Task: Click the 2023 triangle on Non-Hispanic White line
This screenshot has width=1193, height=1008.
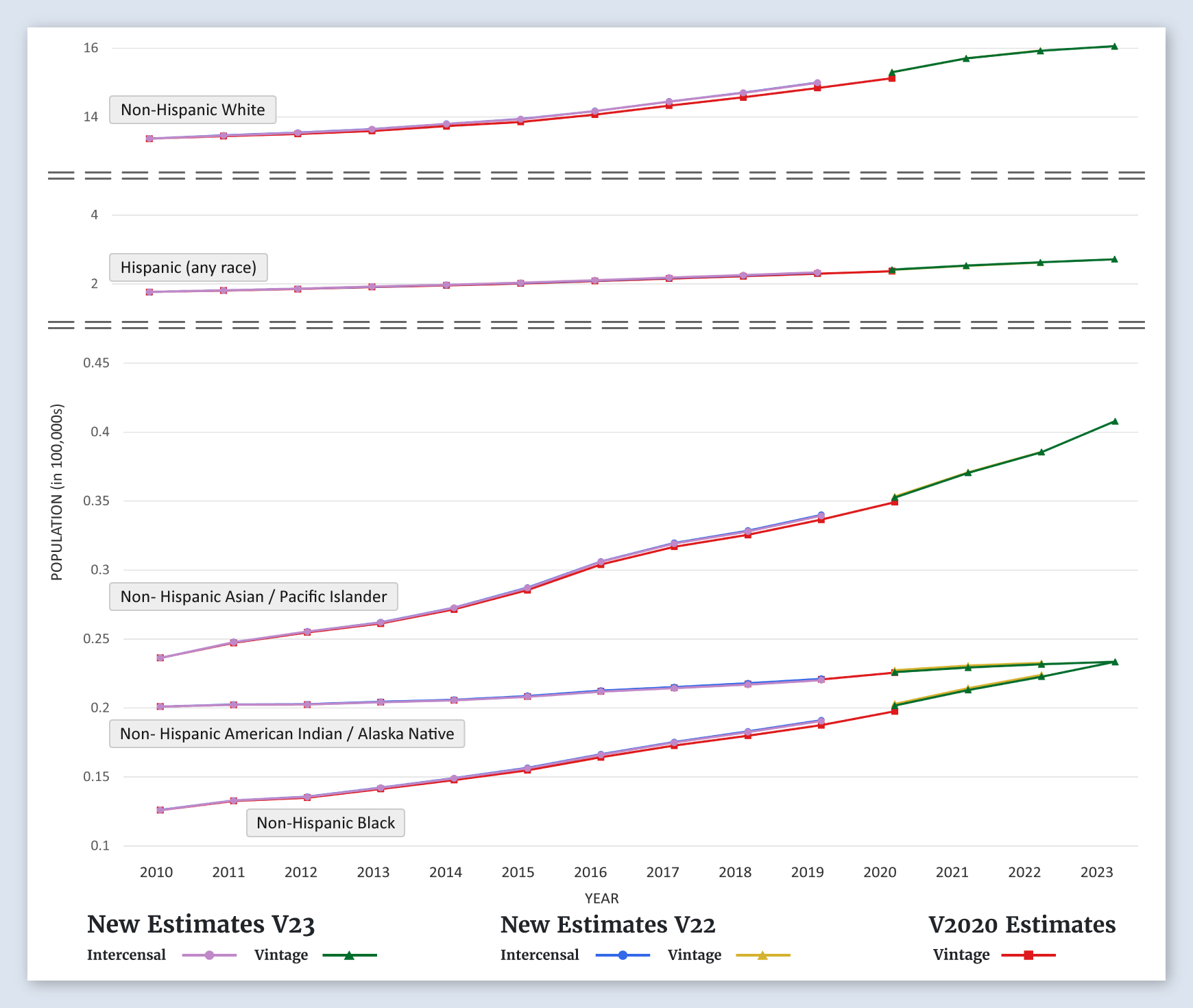Action: coord(1114,47)
